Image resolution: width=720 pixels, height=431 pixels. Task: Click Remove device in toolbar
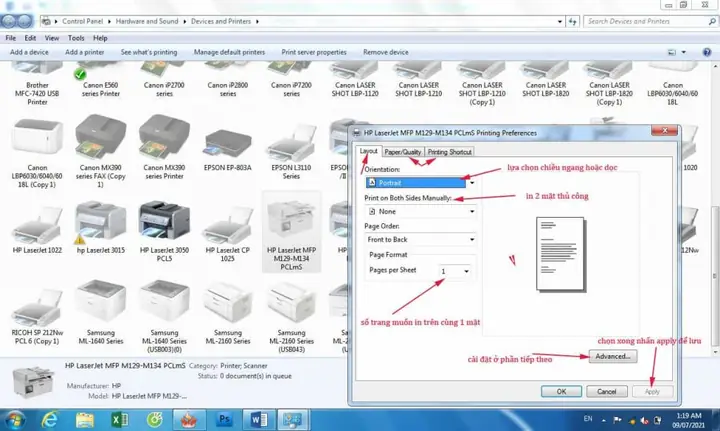(386, 52)
